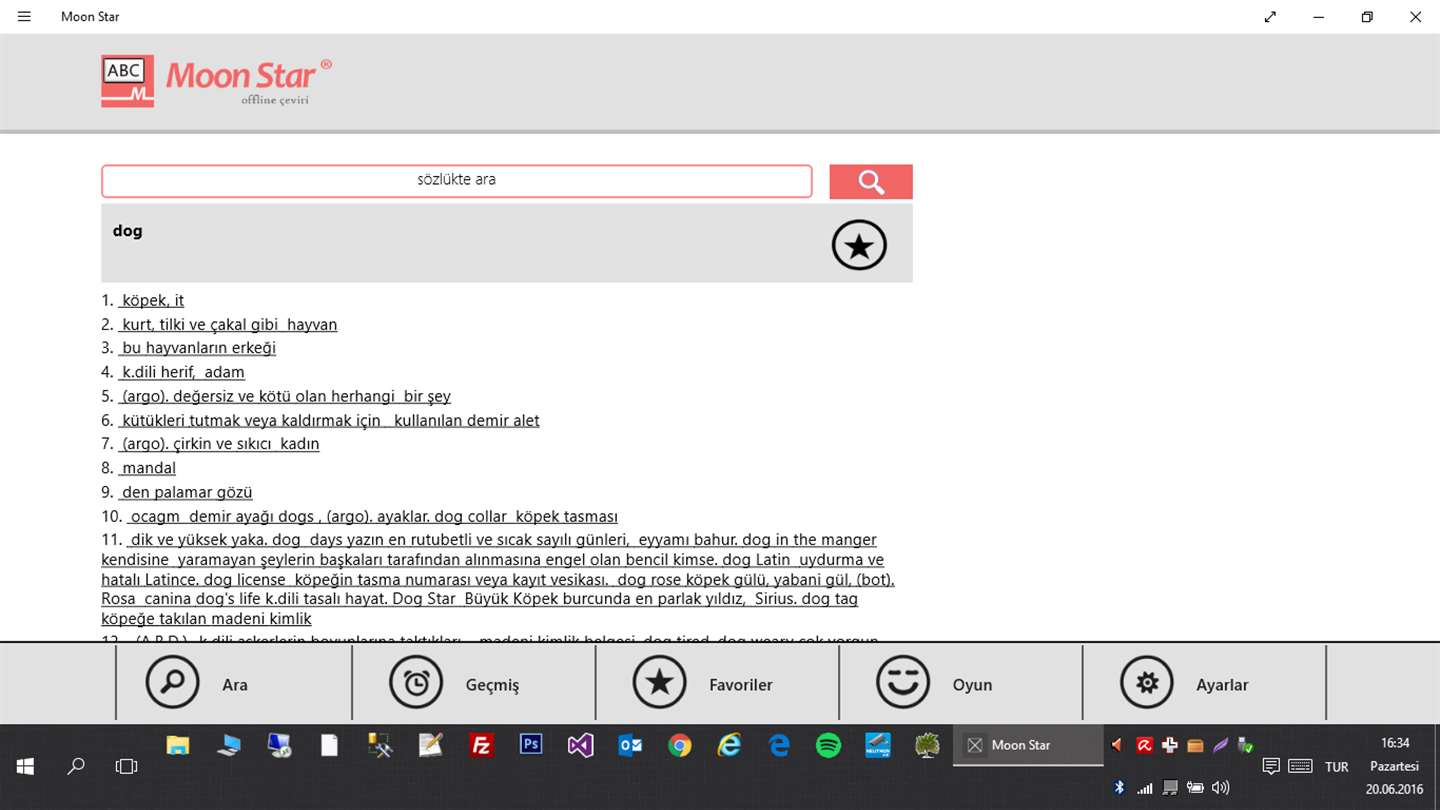Viewport: 1440px width, 810px height.
Task: Open Ayarlar settings gear icon
Action: 1147,683
